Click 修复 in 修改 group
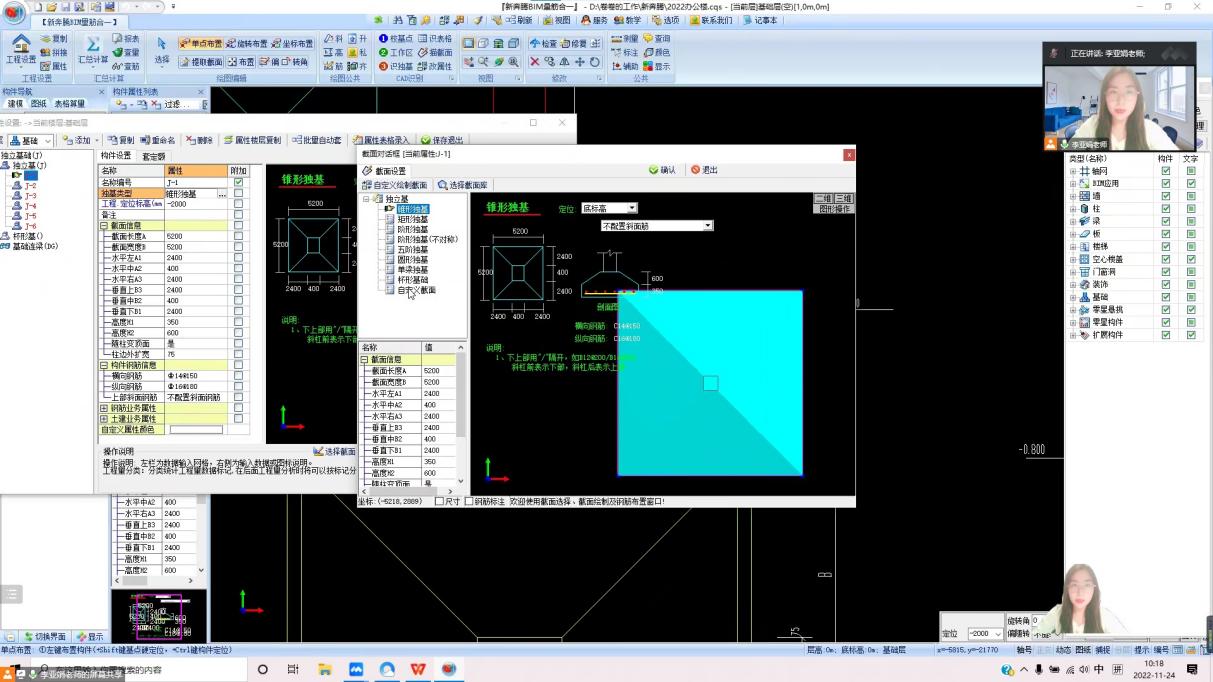This screenshot has width=1213, height=682. tap(574, 43)
